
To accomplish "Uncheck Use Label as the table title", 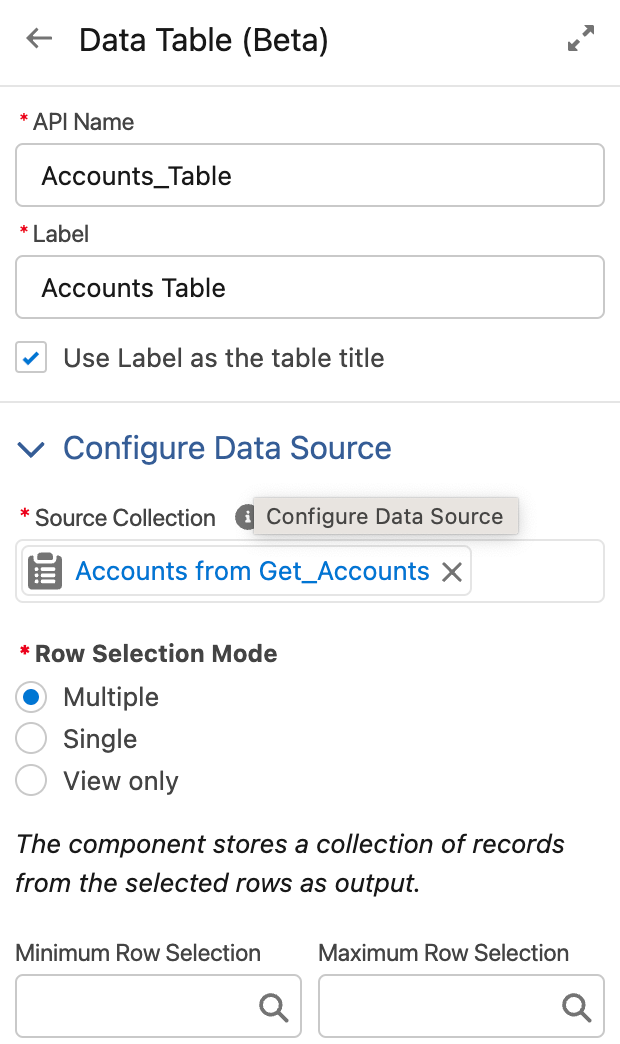I will click(x=31, y=358).
